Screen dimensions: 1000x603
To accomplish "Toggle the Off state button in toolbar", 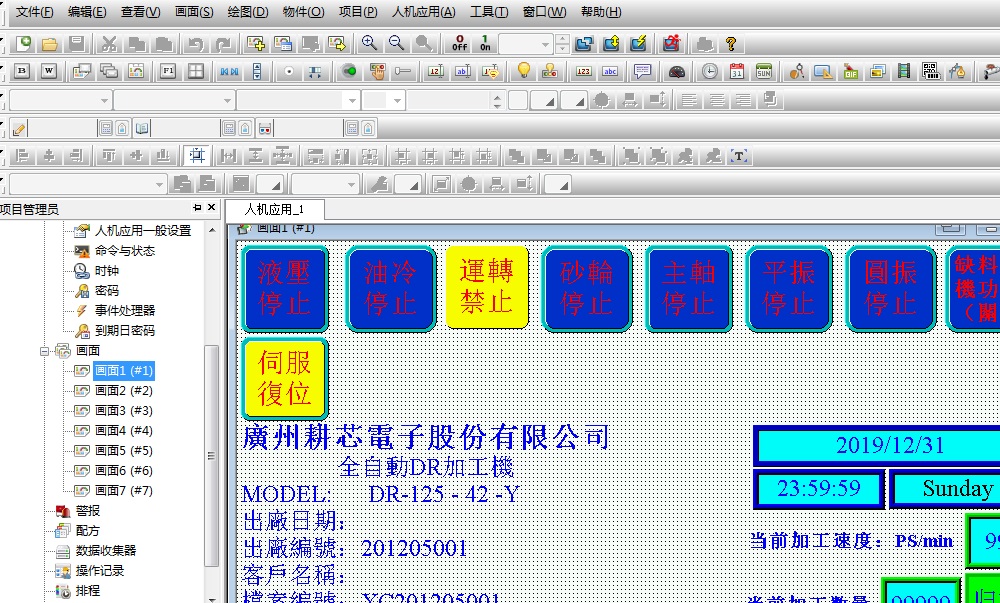I will click(459, 43).
